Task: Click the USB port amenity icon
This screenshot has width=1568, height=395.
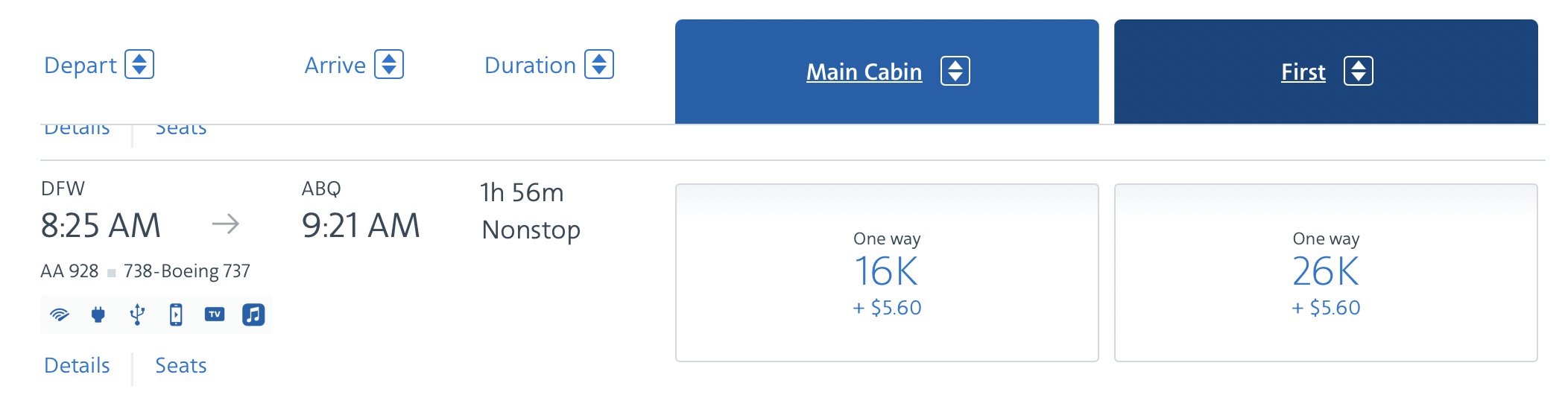Action: pos(137,315)
